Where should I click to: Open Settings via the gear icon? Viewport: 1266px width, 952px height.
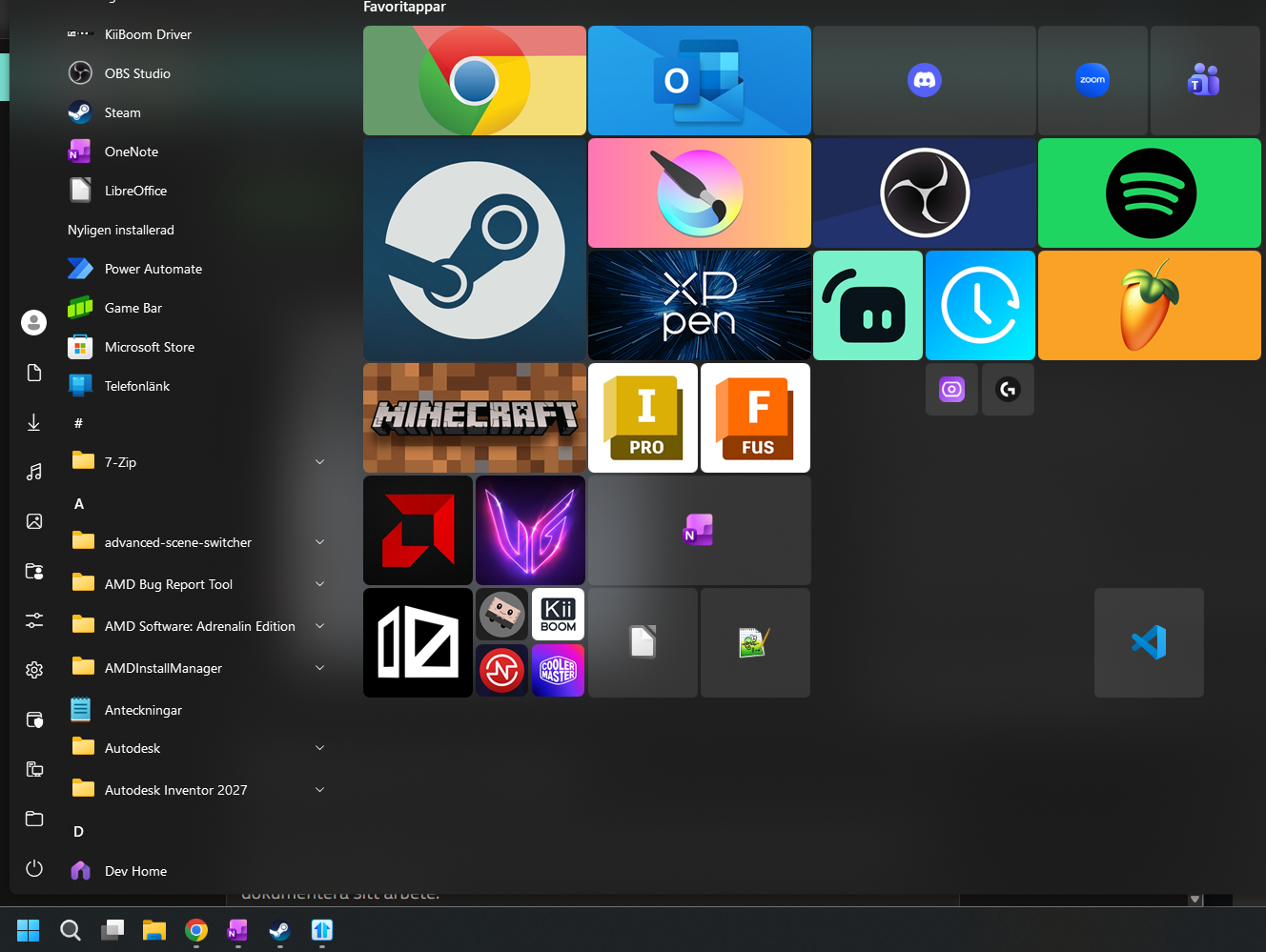(34, 670)
